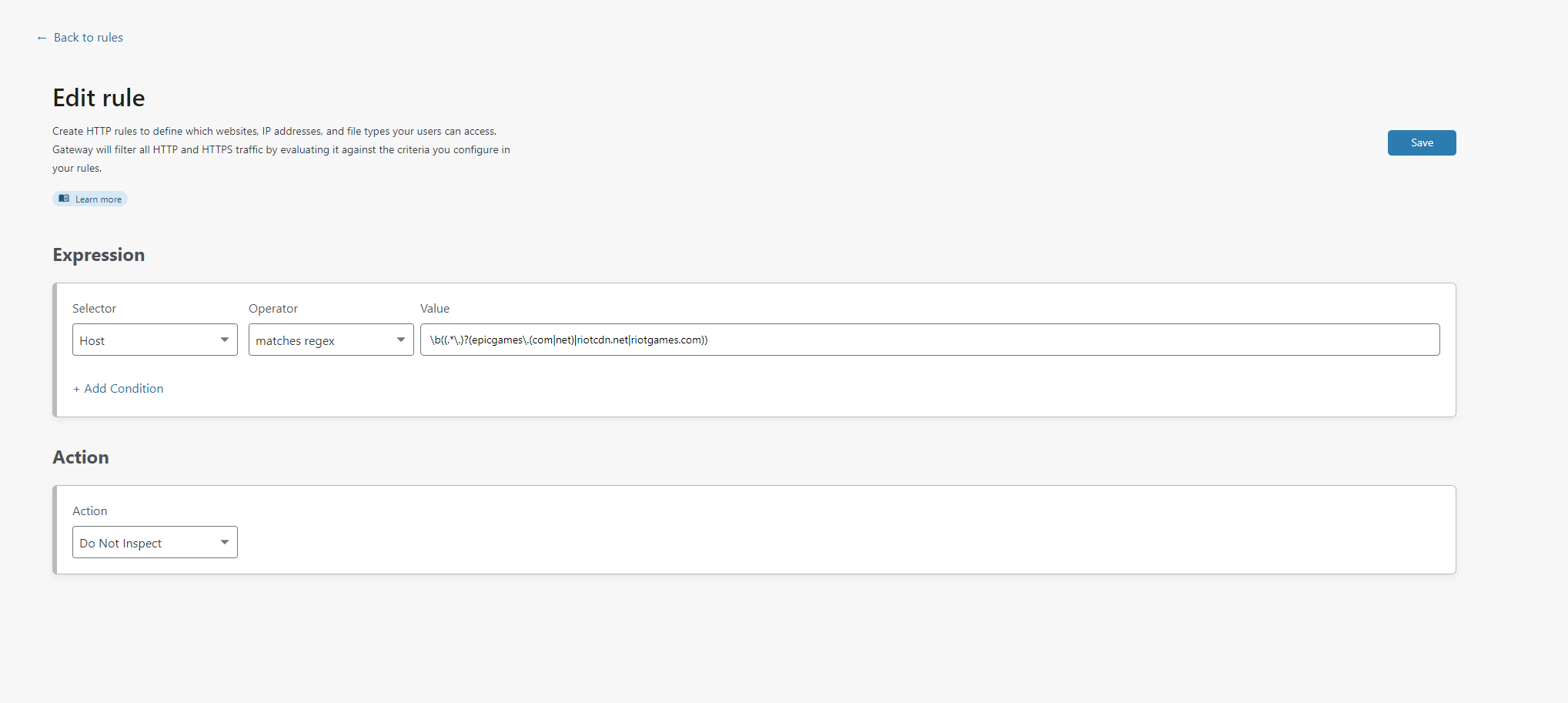Click the back arrow next to Back to rules
1568x703 pixels.
tap(42, 37)
